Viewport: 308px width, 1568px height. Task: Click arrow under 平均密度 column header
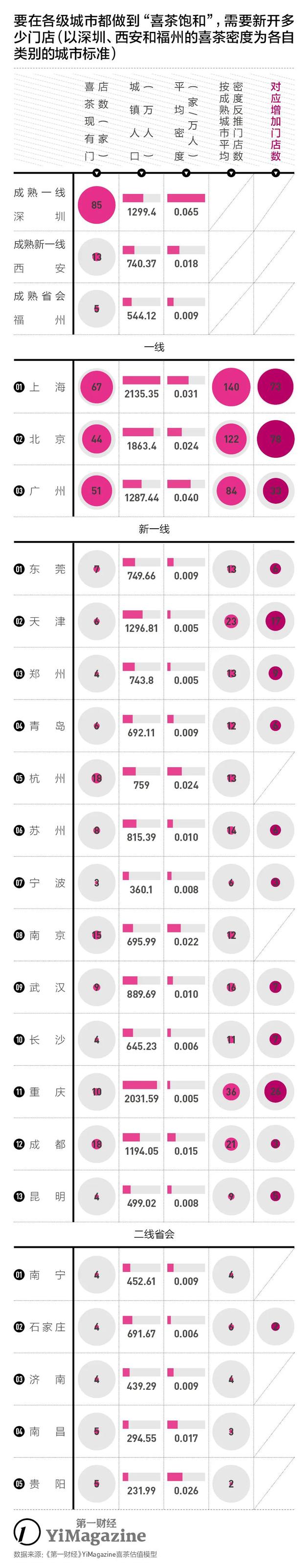[186, 173]
